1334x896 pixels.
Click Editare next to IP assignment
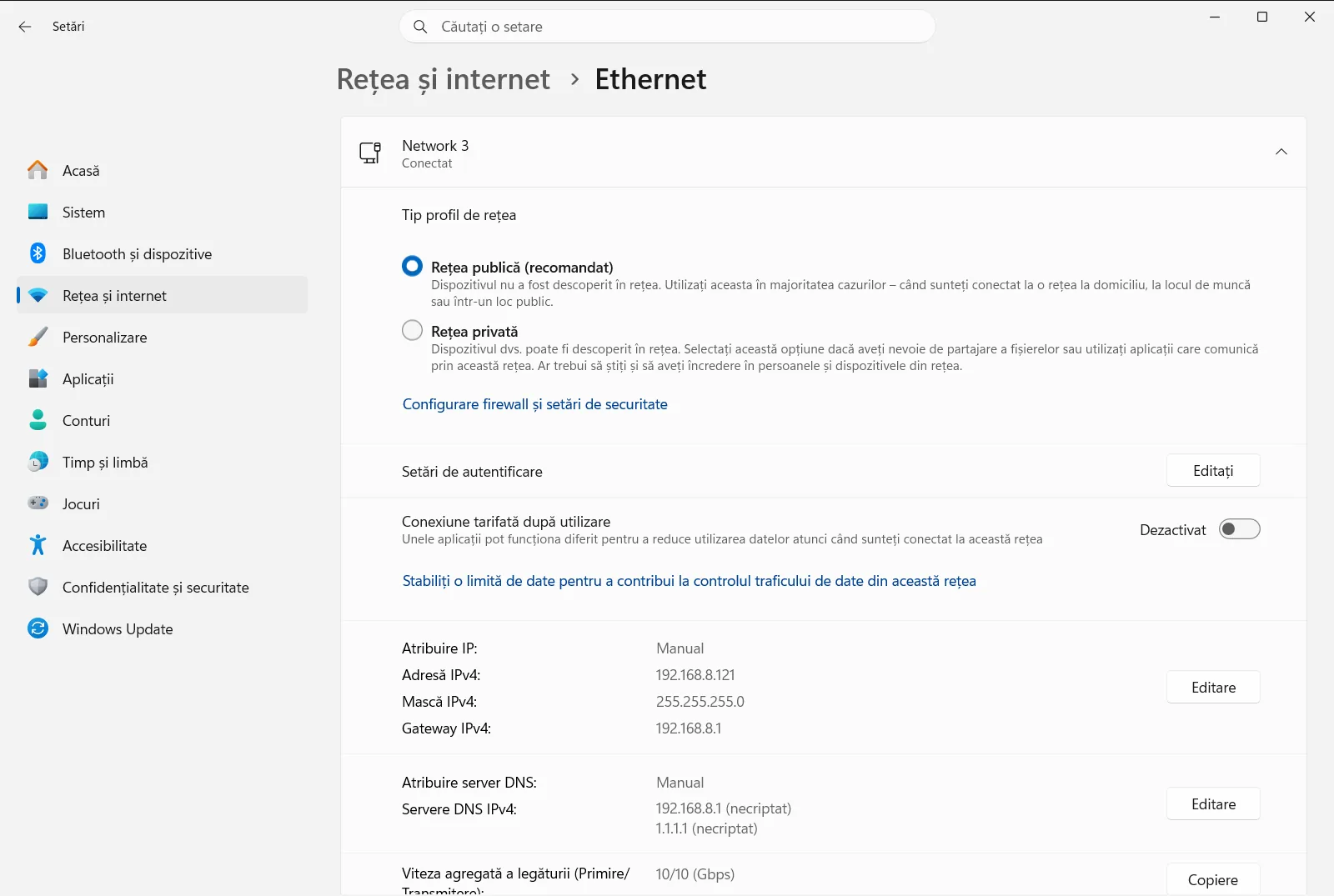click(x=1213, y=688)
